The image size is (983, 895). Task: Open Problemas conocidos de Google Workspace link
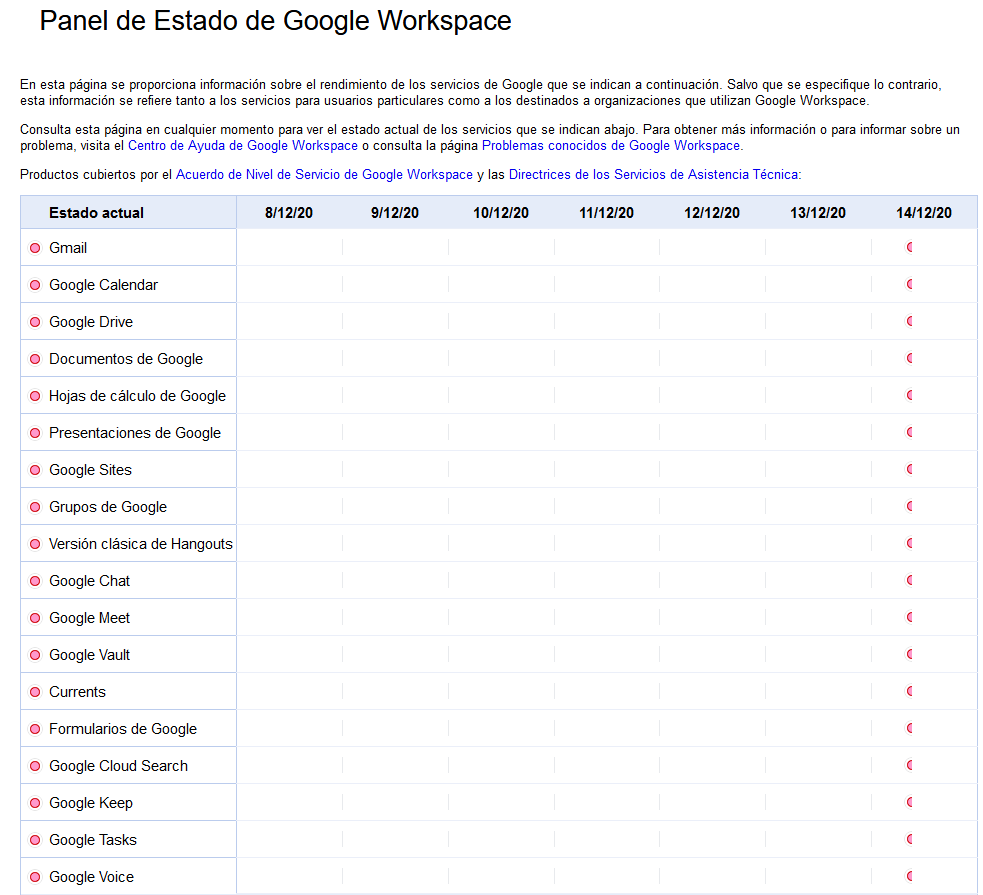[611, 145]
